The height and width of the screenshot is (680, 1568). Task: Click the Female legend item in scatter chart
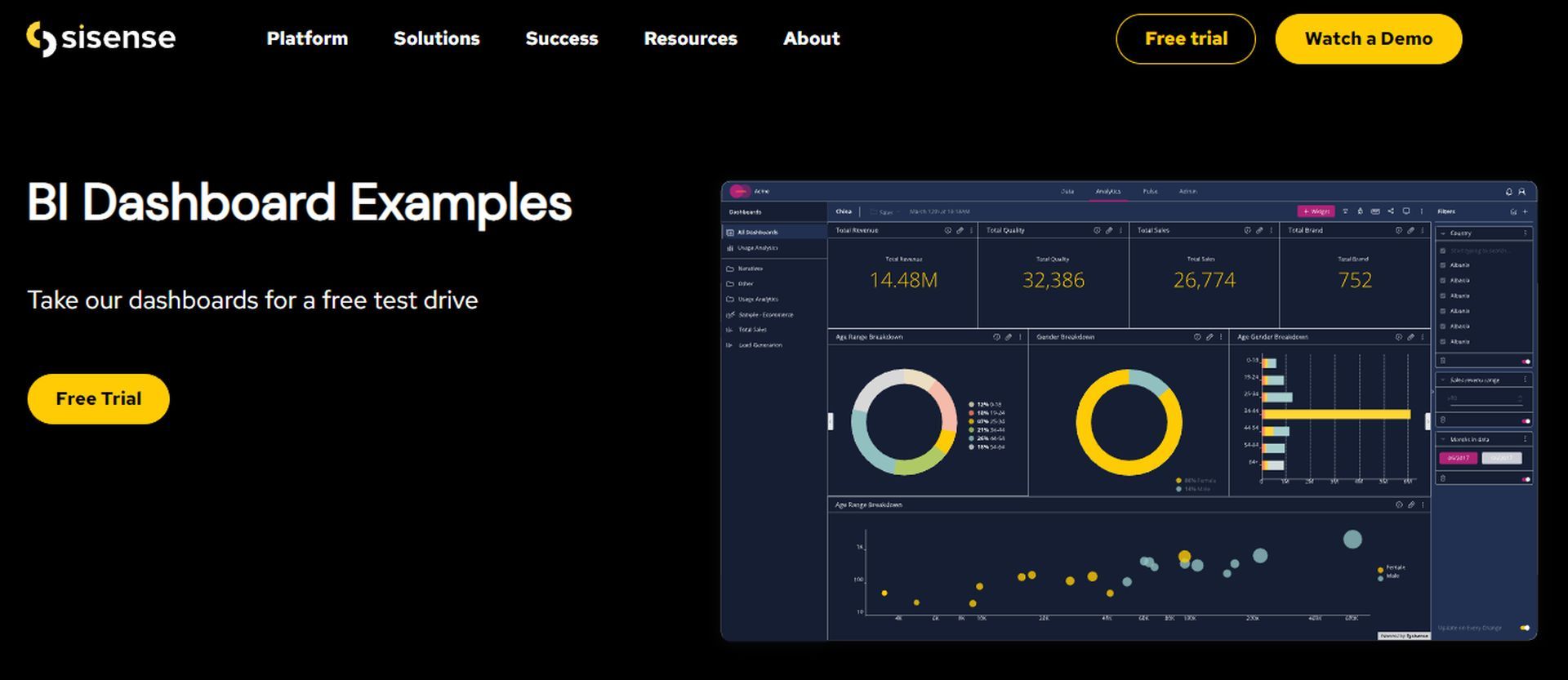coord(1392,568)
